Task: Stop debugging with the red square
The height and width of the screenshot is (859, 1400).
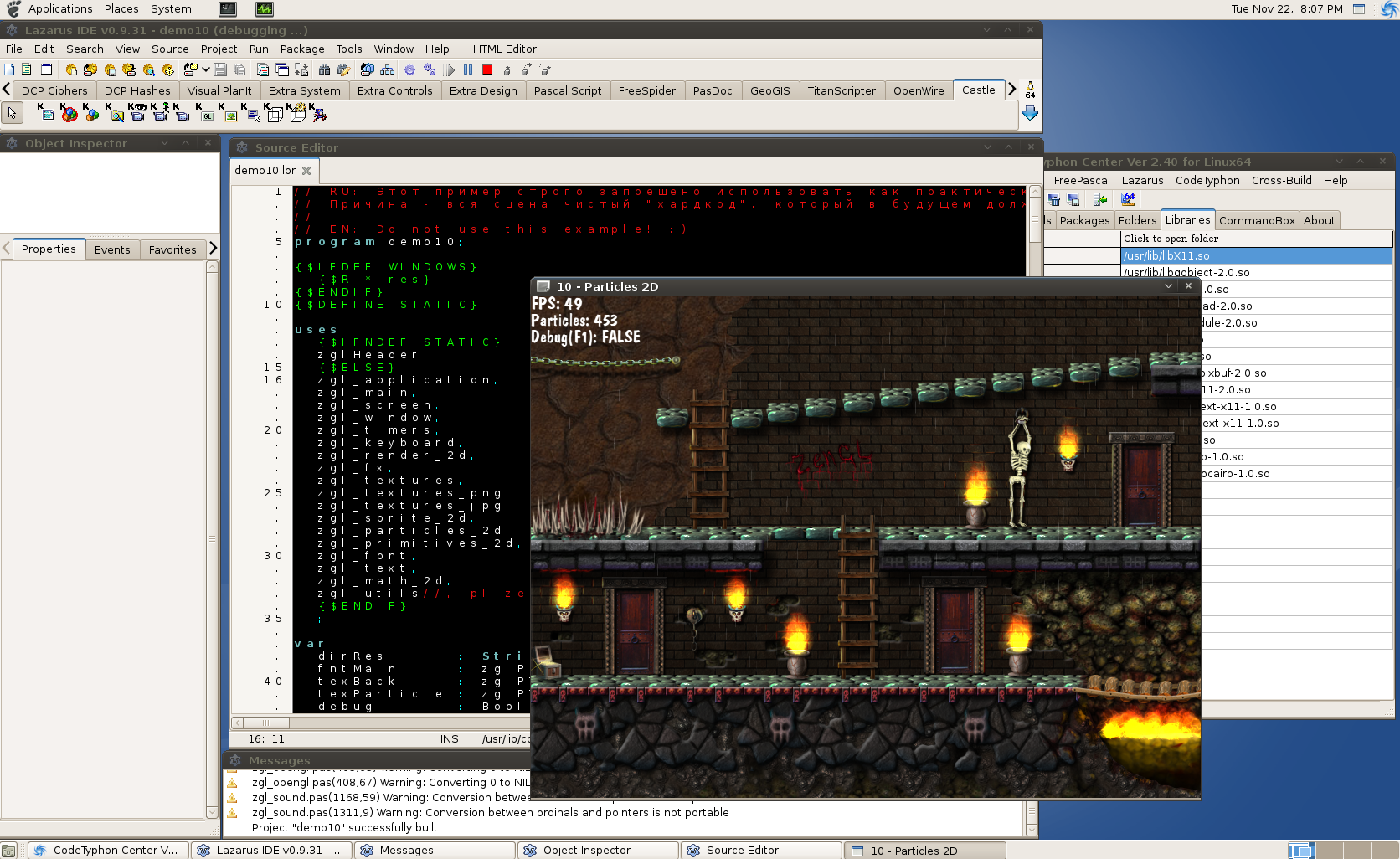Action: 487,69
